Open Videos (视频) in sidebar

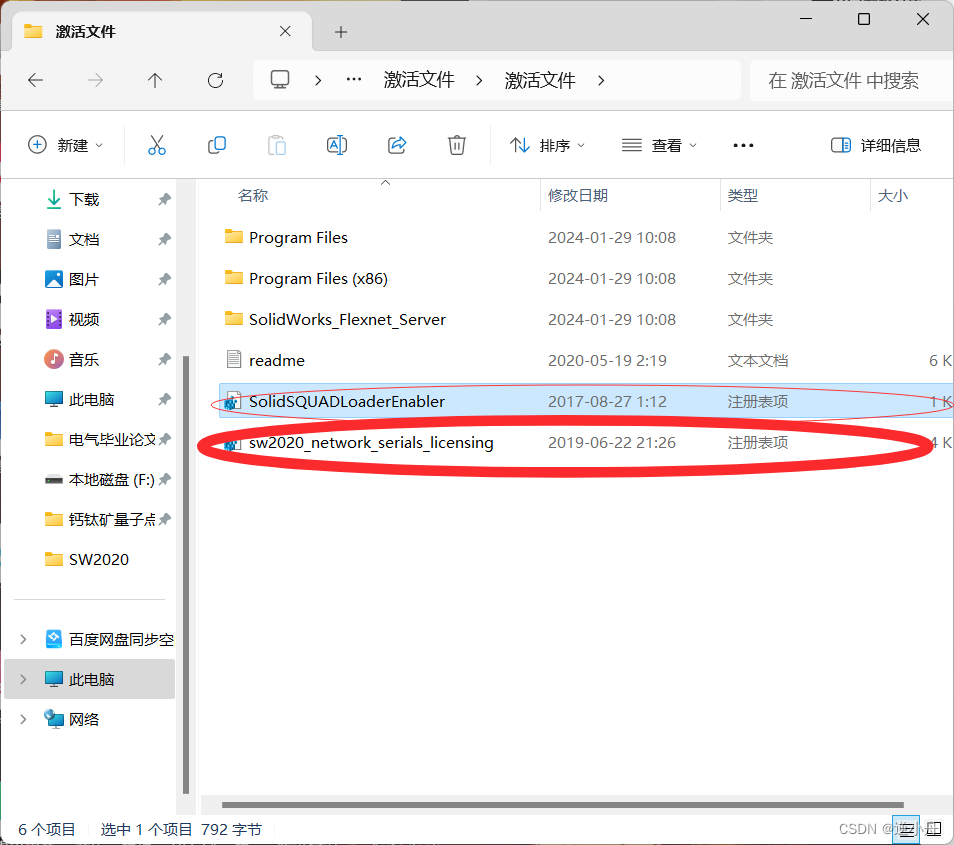(83, 319)
